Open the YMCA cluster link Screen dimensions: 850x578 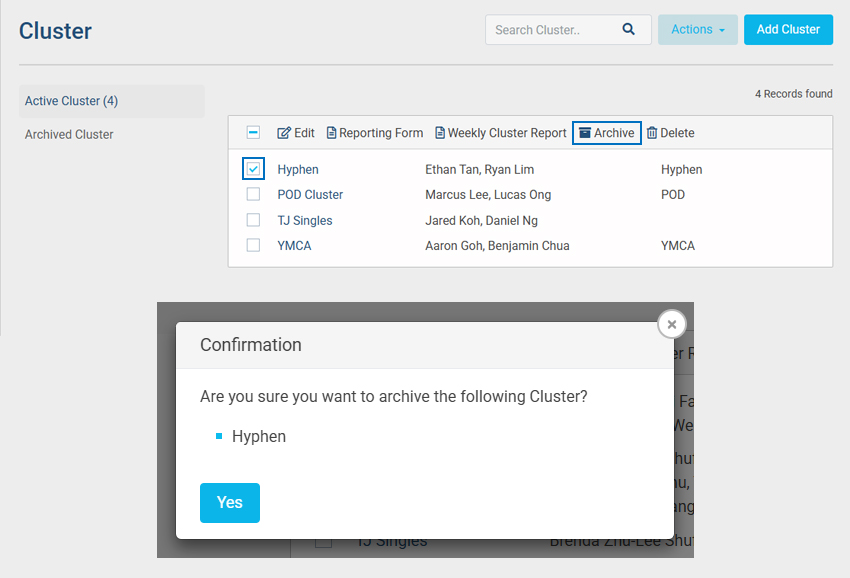coord(294,246)
